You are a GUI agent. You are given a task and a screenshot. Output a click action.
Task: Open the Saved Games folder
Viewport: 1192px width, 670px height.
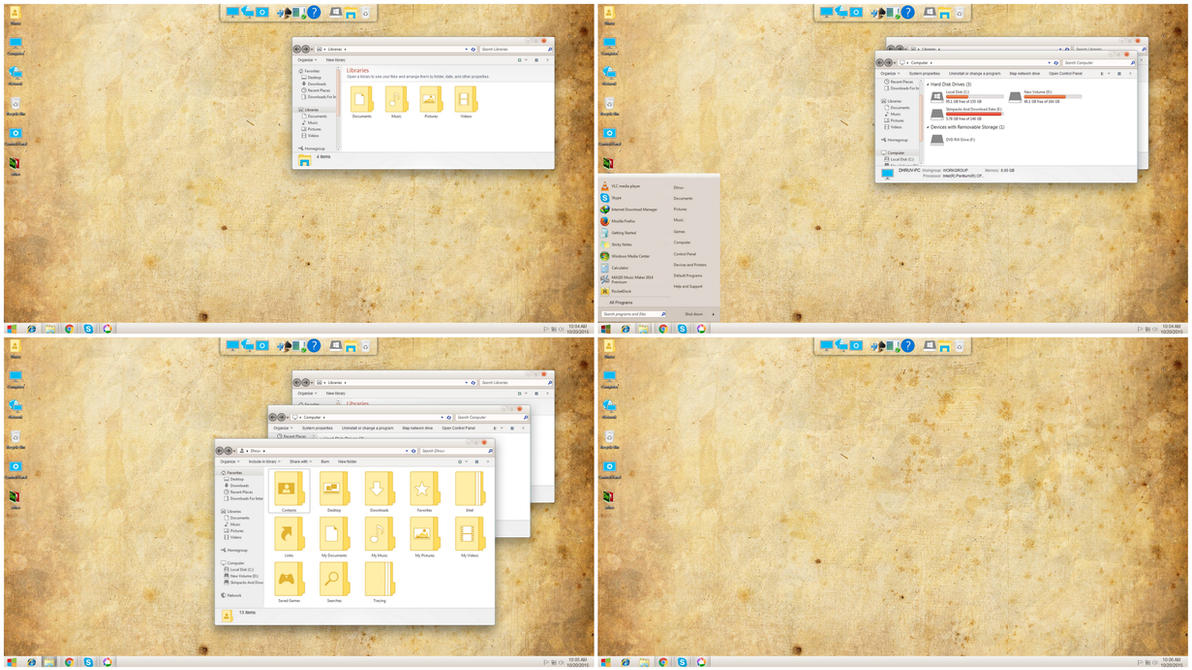pos(288,579)
